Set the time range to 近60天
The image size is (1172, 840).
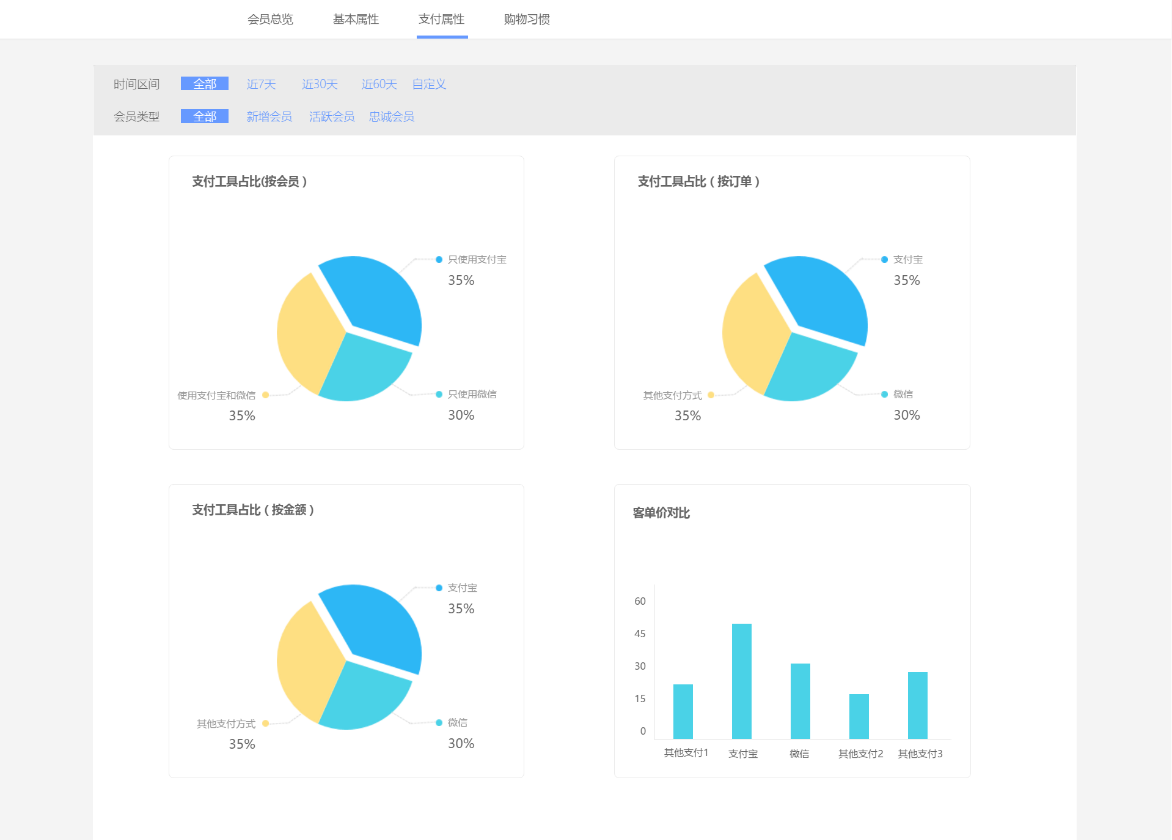379,84
